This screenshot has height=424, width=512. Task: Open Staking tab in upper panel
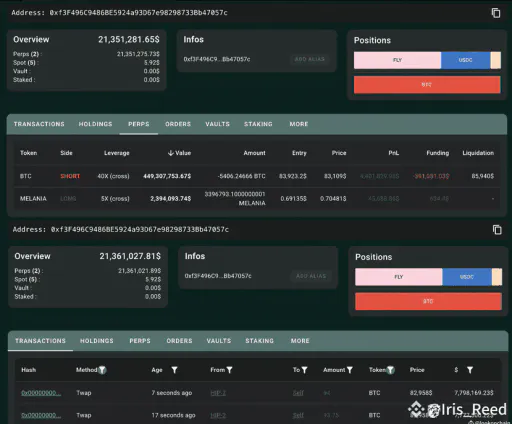coord(258,124)
